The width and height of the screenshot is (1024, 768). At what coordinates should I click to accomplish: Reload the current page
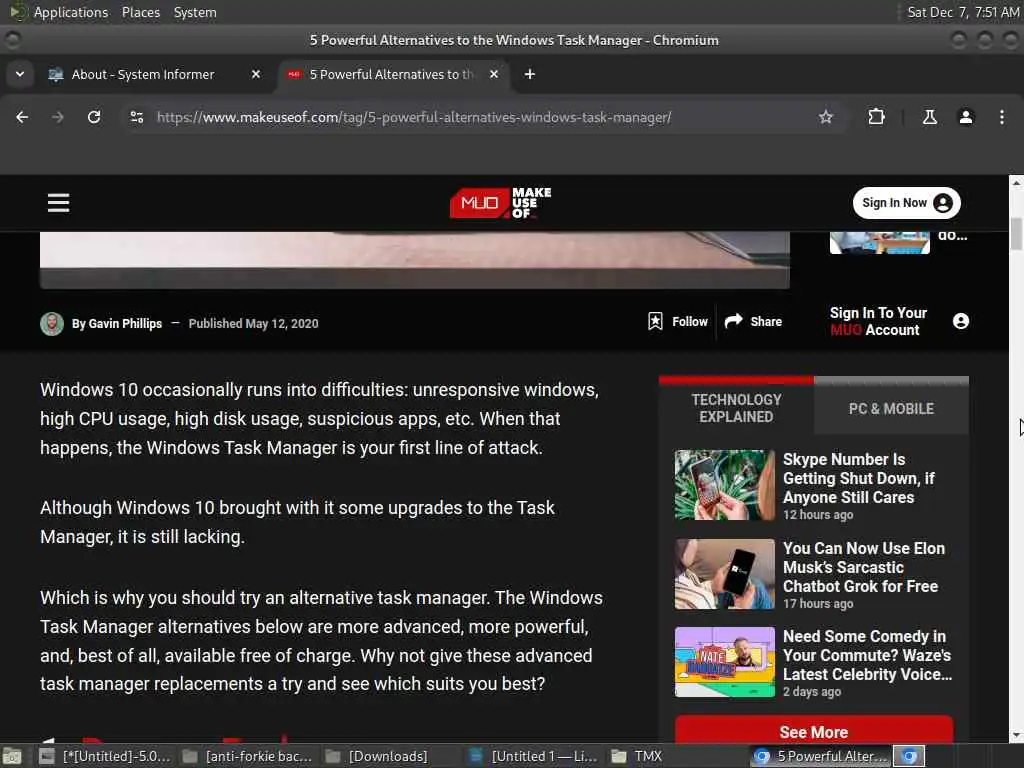(94, 118)
